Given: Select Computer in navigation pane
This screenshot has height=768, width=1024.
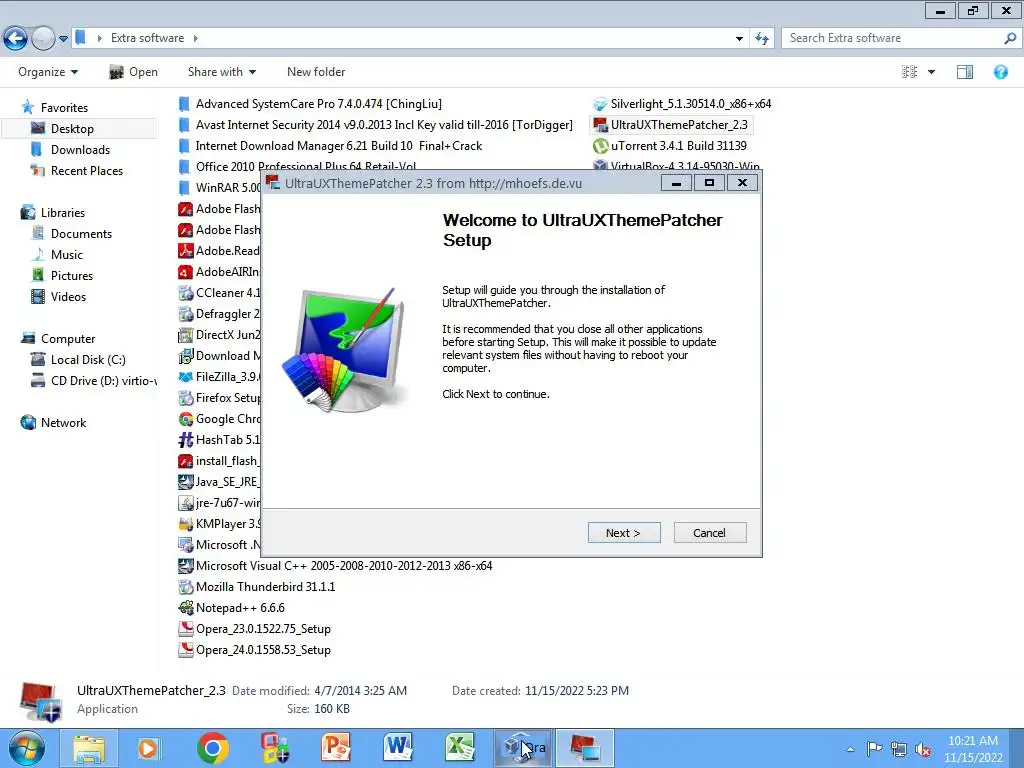Looking at the screenshot, I should click(x=68, y=338).
